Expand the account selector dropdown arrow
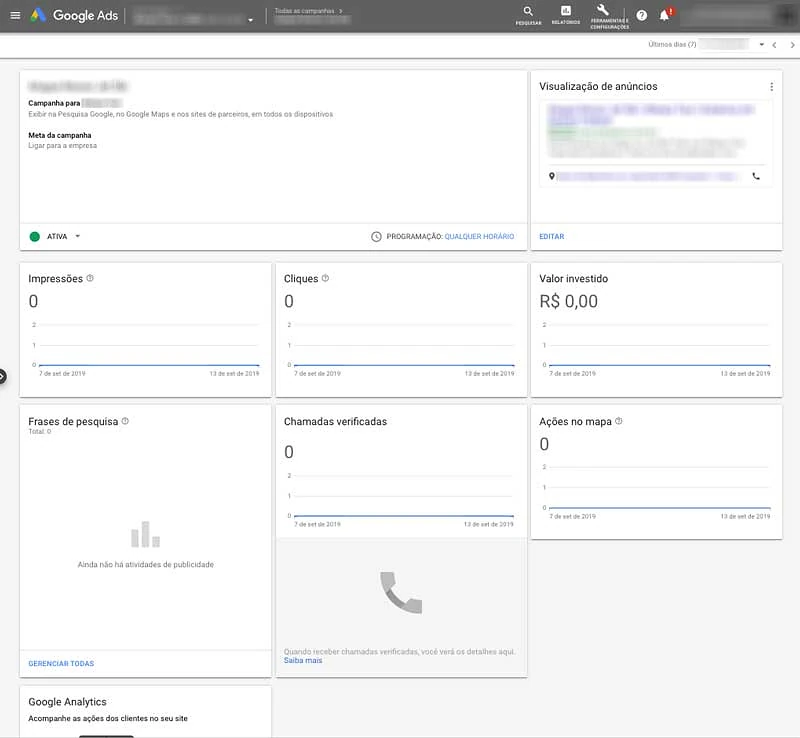 (x=251, y=20)
